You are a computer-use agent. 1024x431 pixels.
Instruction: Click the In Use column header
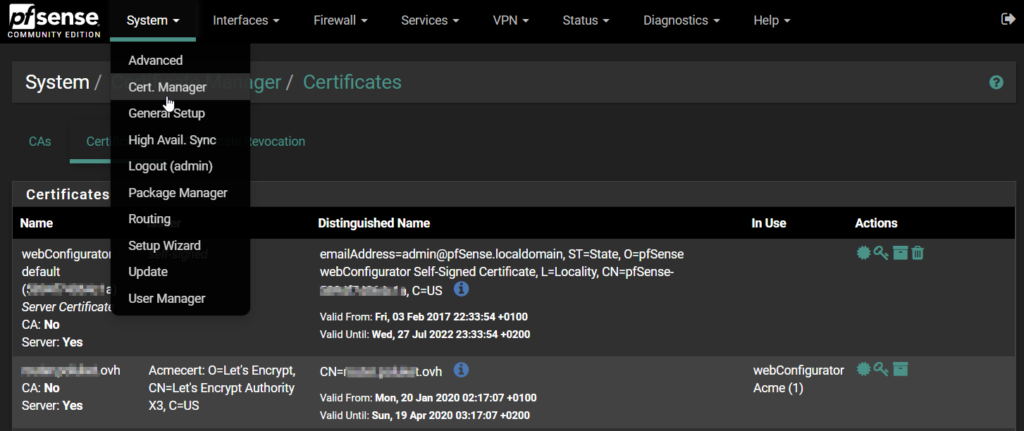768,223
